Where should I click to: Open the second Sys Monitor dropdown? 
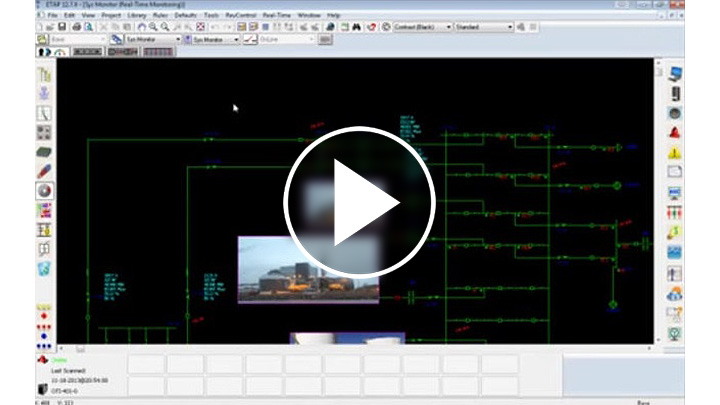[x=215, y=39]
